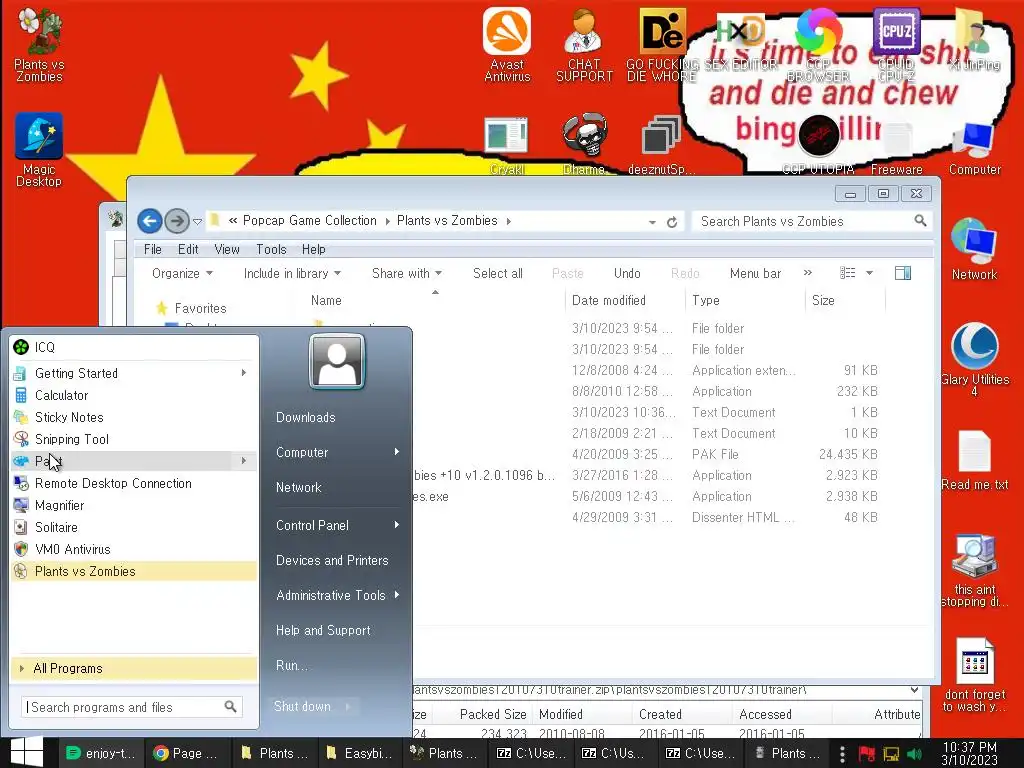The height and width of the screenshot is (768, 1024).
Task: Expand Getting Started submenu arrow
Action: [244, 373]
